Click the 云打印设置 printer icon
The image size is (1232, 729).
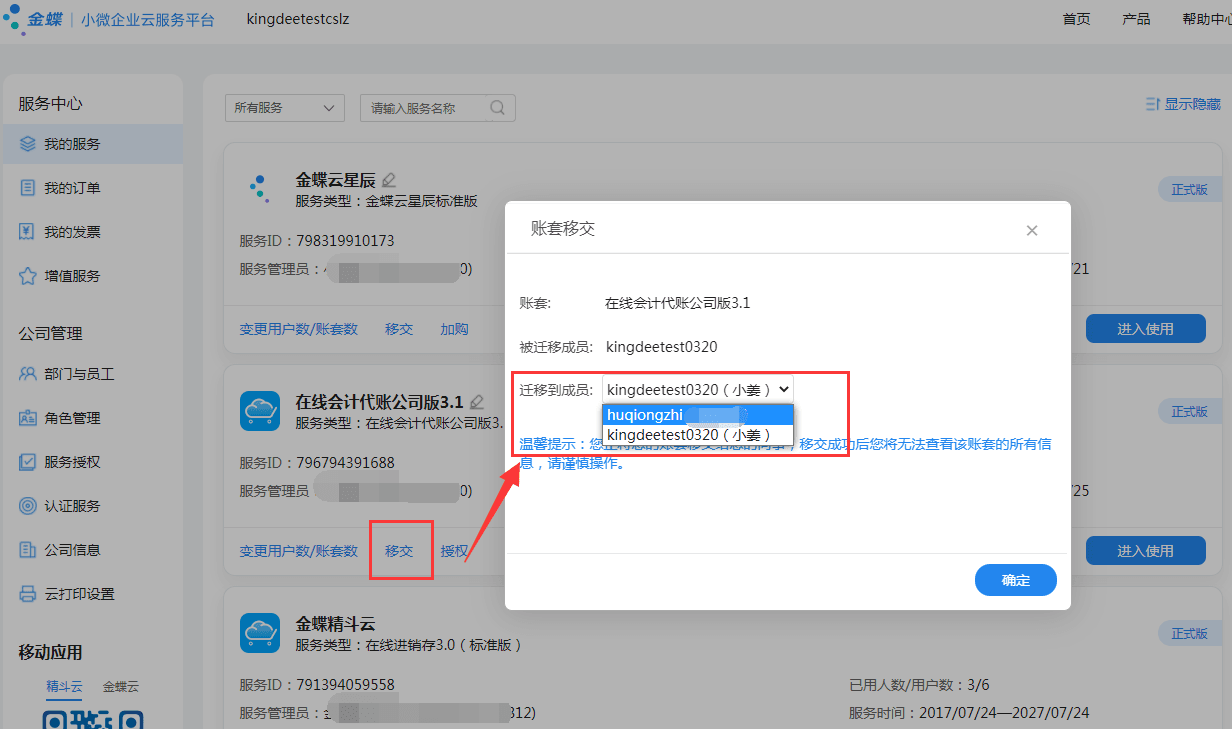tap(27, 594)
